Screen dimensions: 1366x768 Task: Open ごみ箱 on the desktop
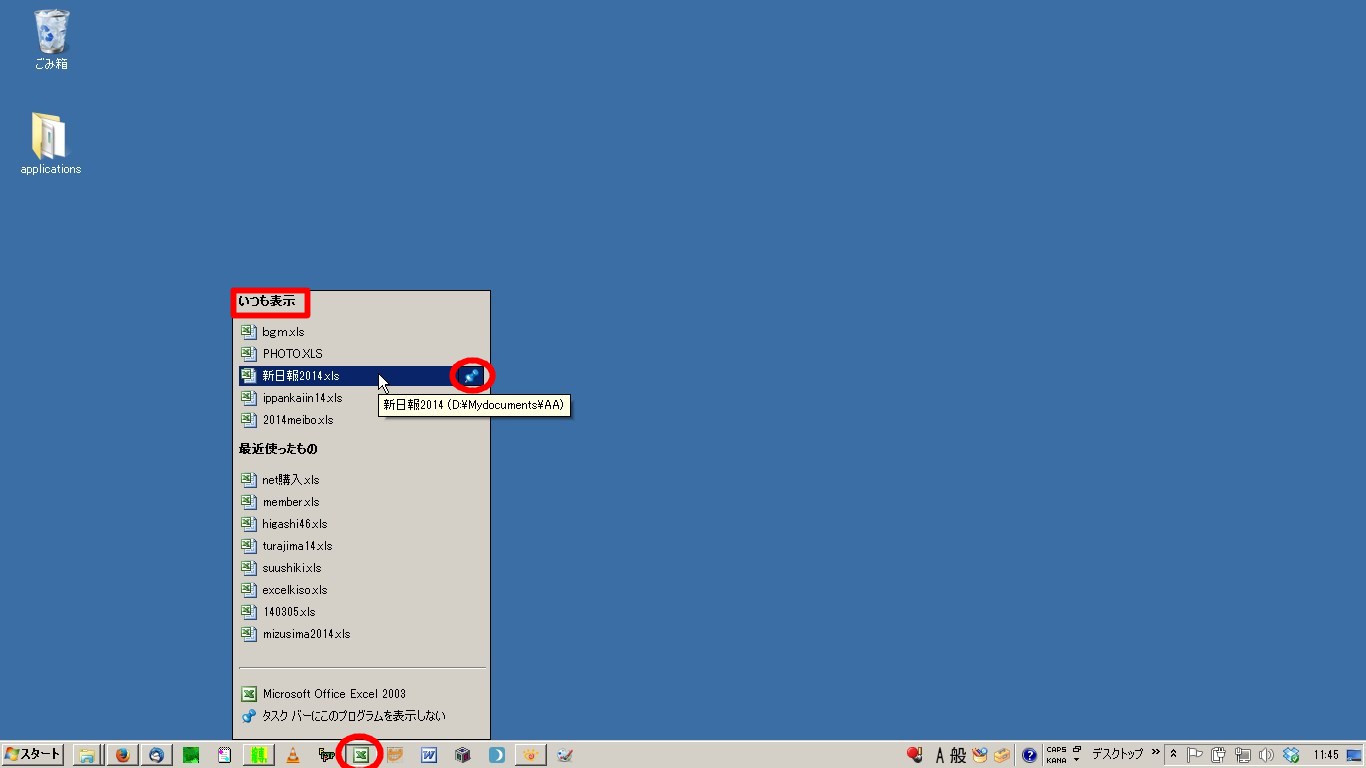(51, 40)
